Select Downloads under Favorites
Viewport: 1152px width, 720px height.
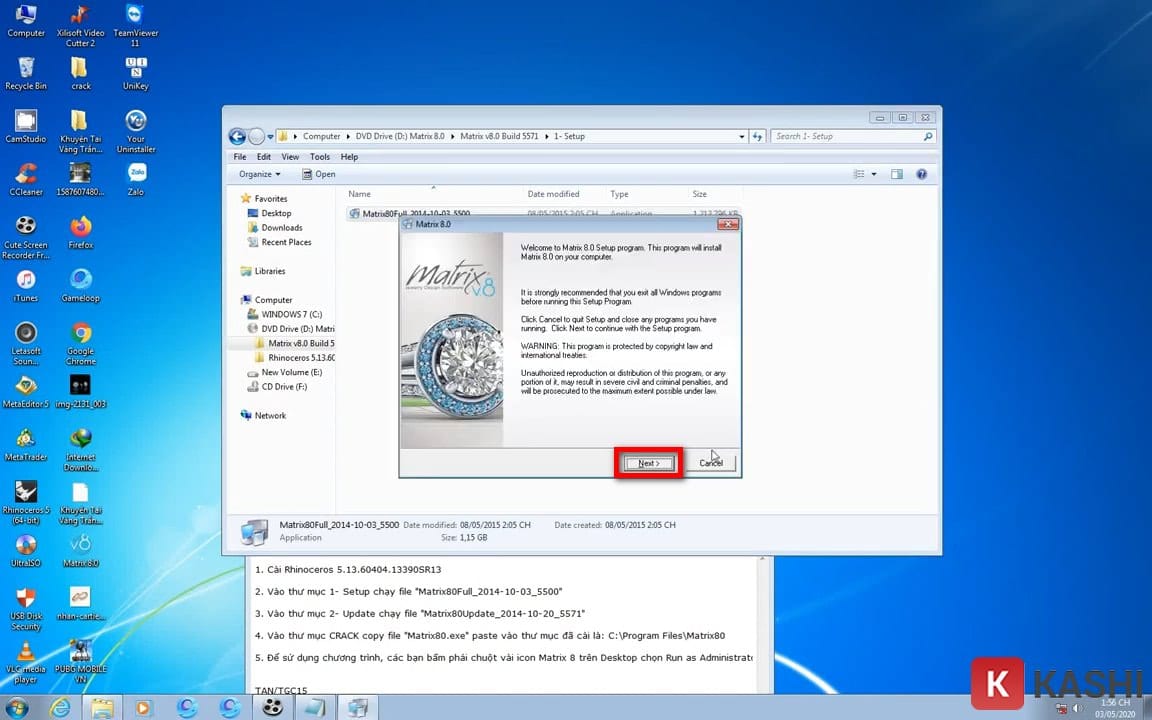tap(281, 227)
